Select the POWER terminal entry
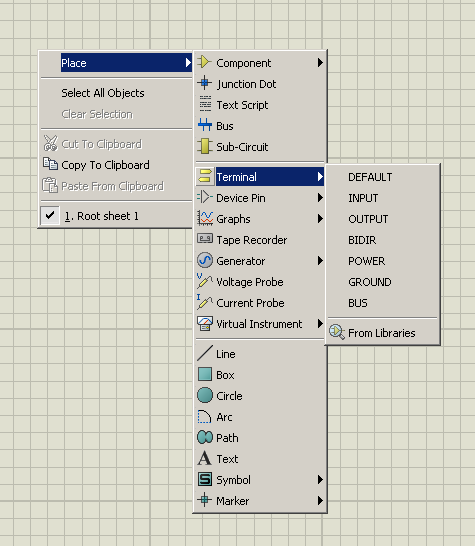The height and width of the screenshot is (546, 475). tap(366, 261)
